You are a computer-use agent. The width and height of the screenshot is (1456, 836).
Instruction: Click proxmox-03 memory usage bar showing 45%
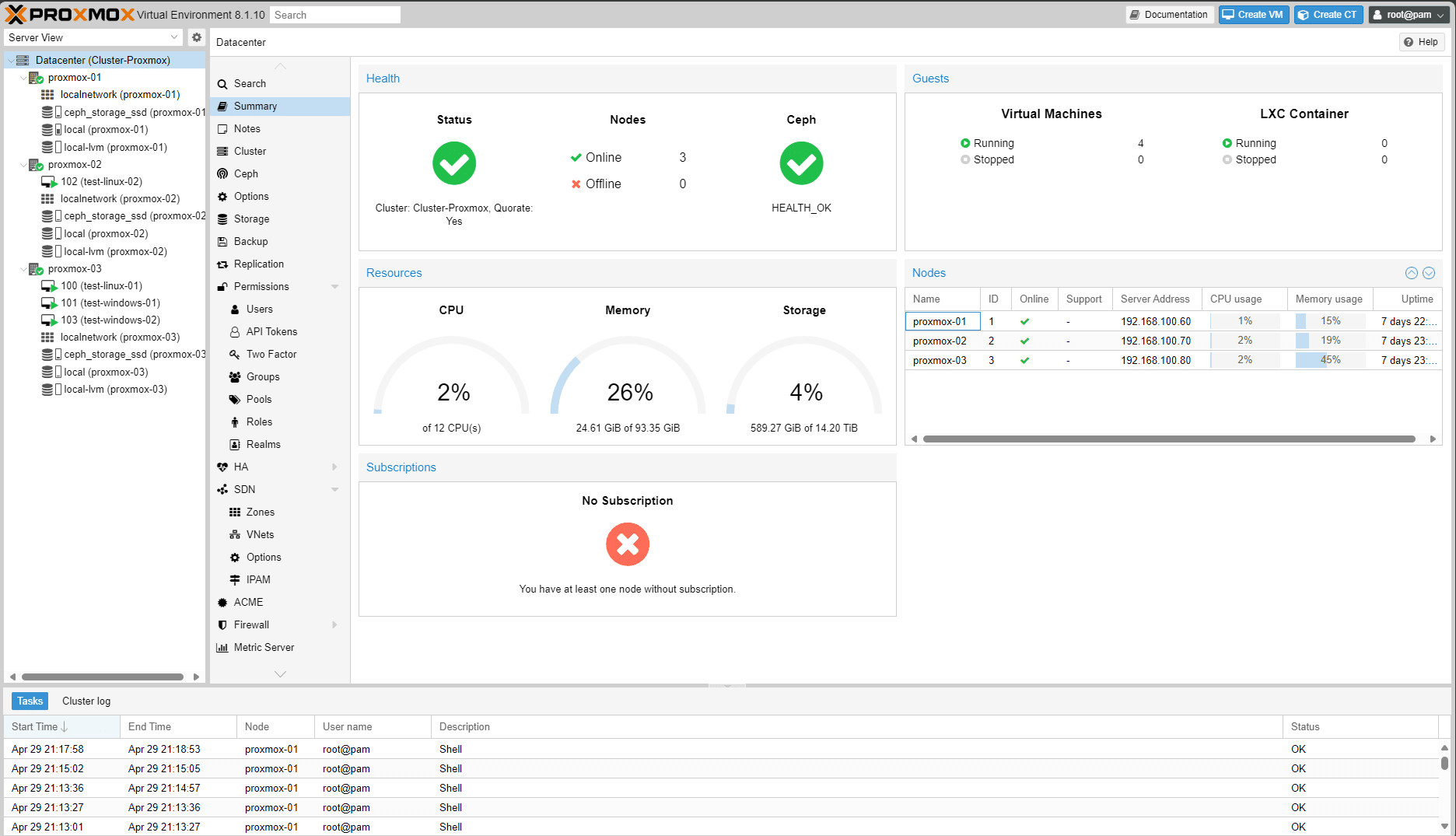point(1330,360)
